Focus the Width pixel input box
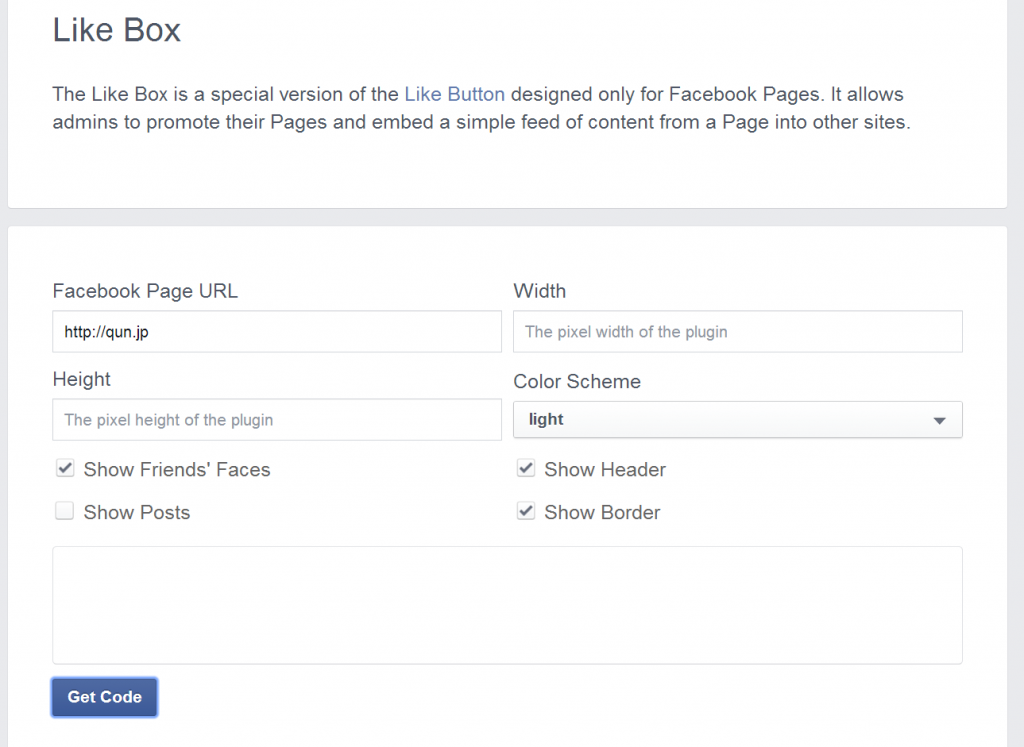The image size is (1024, 747). pos(737,332)
